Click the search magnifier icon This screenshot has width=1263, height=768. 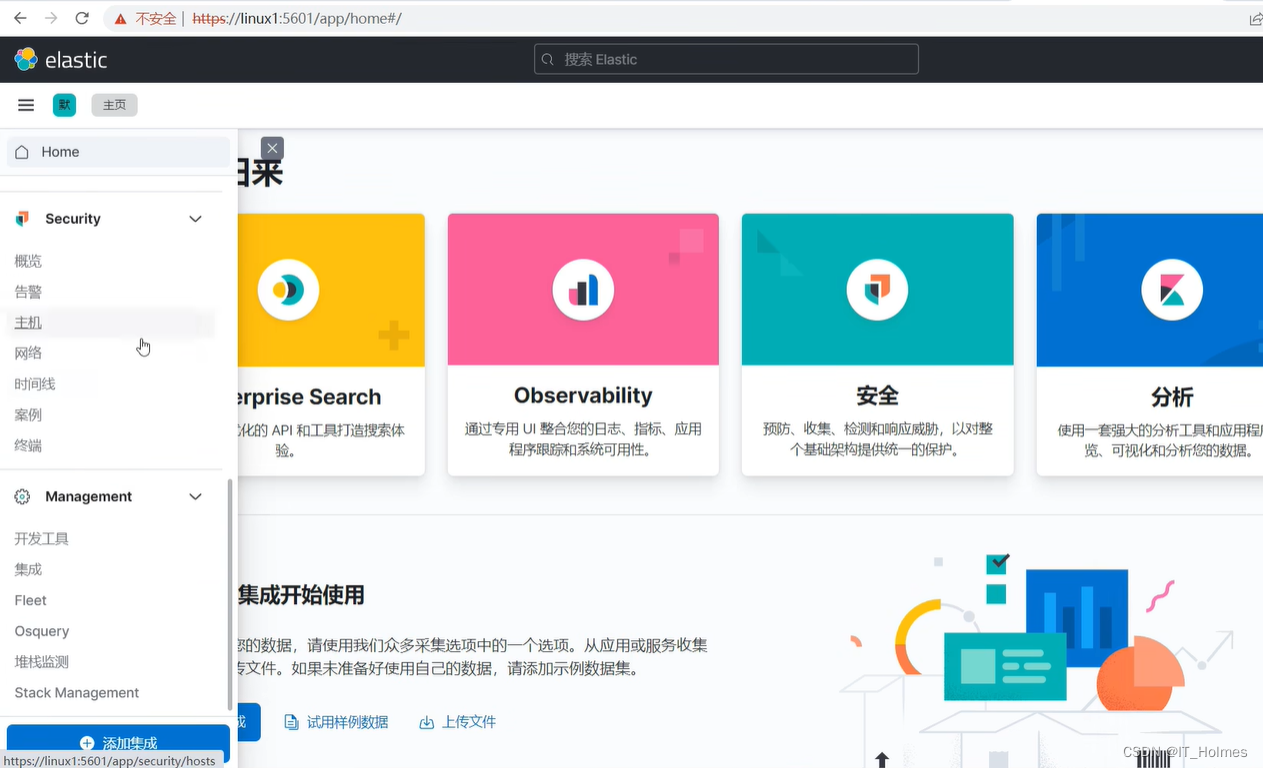pyautogui.click(x=548, y=60)
